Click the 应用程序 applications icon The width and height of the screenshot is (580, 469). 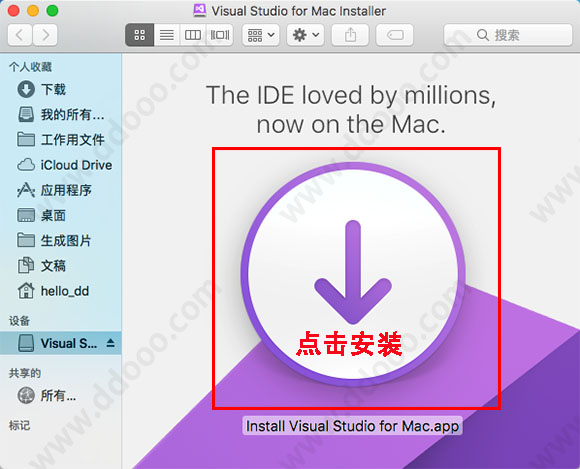pyautogui.click(x=26, y=190)
